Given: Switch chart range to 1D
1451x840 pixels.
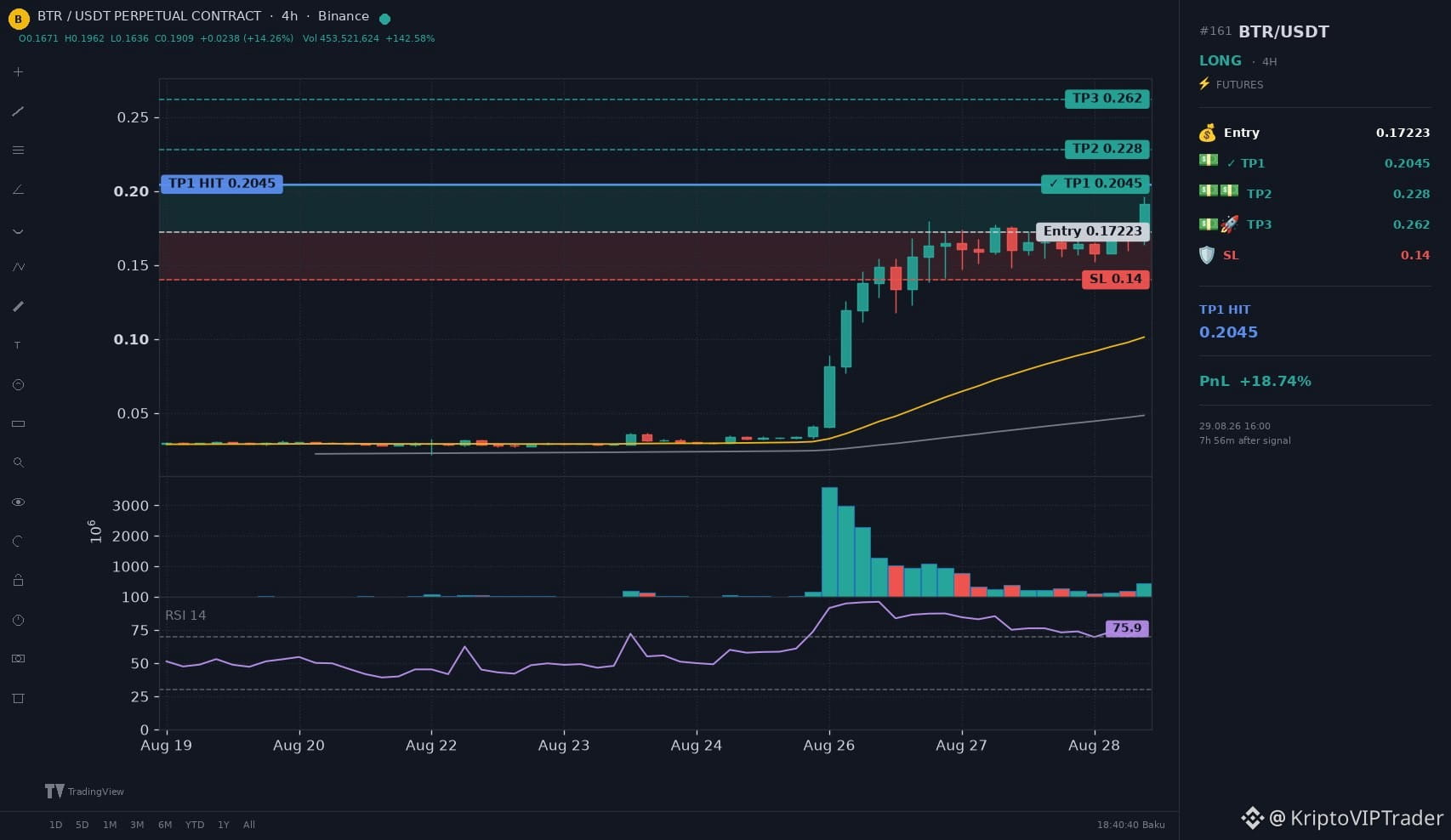Looking at the screenshot, I should tap(55, 825).
